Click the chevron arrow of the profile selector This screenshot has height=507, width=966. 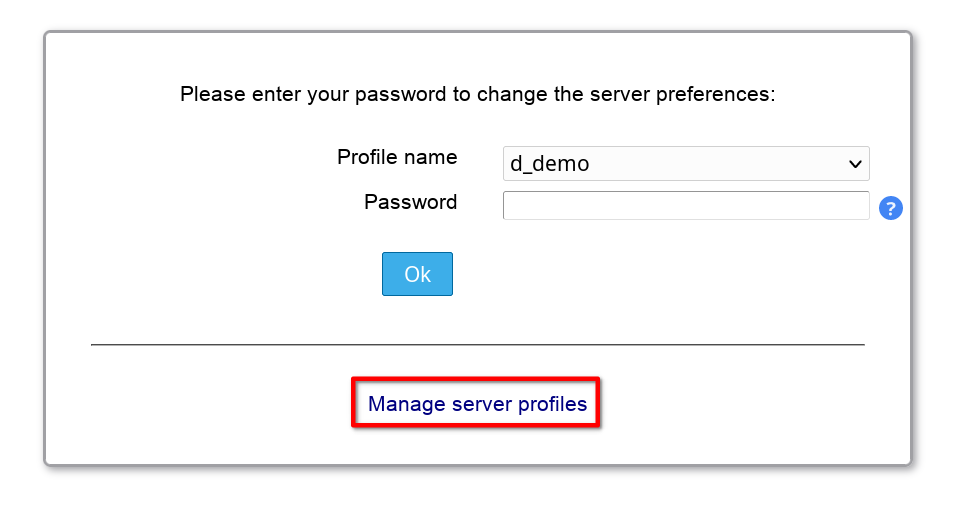point(855,164)
